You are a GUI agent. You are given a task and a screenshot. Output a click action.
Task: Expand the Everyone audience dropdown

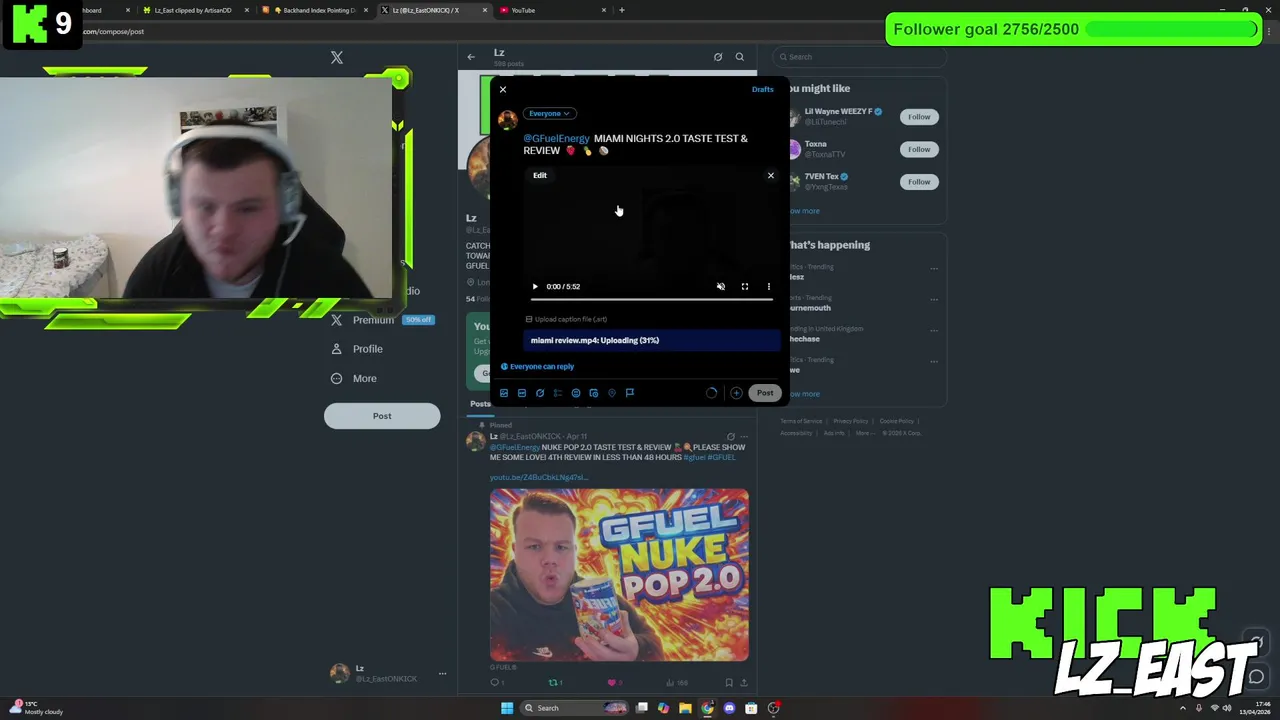[x=549, y=113]
